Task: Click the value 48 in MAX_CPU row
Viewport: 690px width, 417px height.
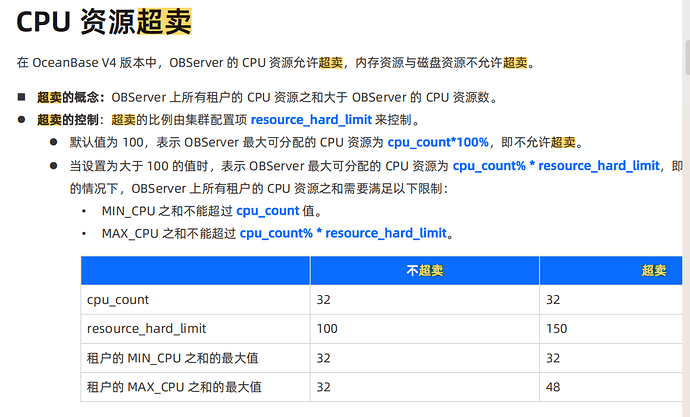Action: (553, 387)
